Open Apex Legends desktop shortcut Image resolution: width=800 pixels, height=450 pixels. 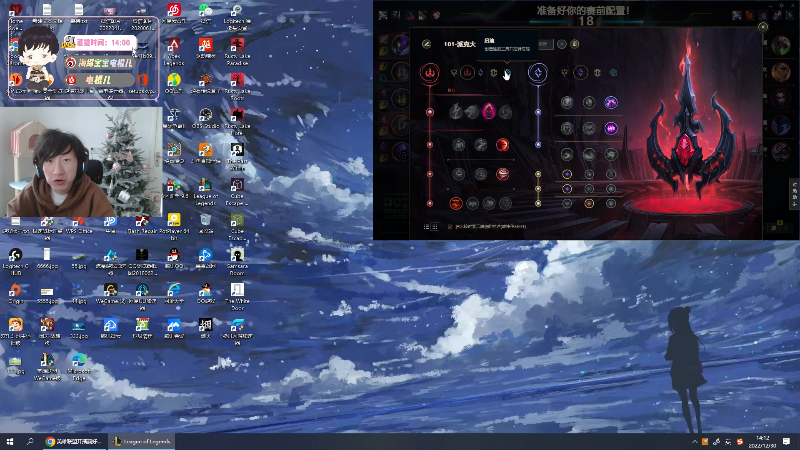point(174,52)
